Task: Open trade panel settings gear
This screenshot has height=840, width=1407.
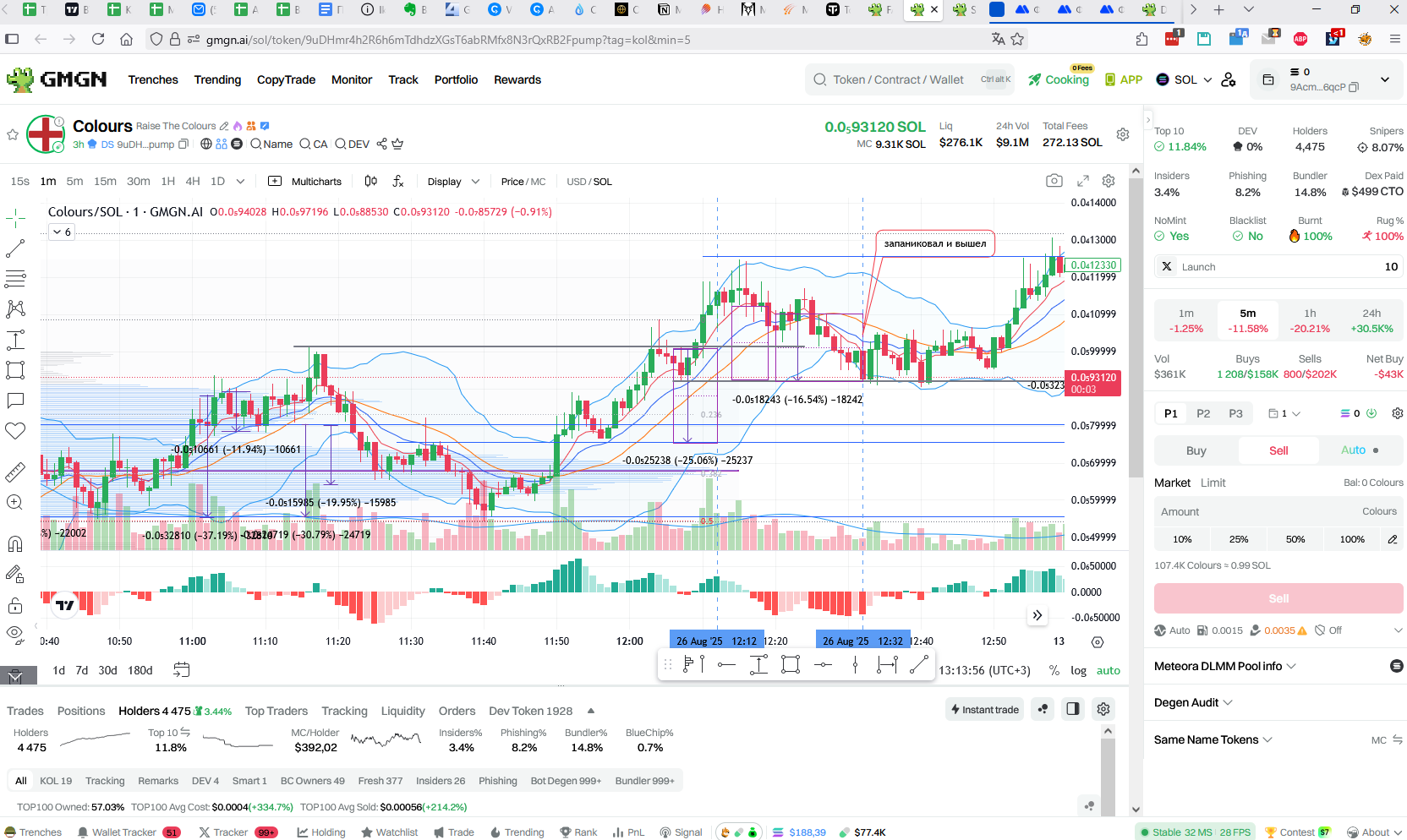Action: [1398, 413]
